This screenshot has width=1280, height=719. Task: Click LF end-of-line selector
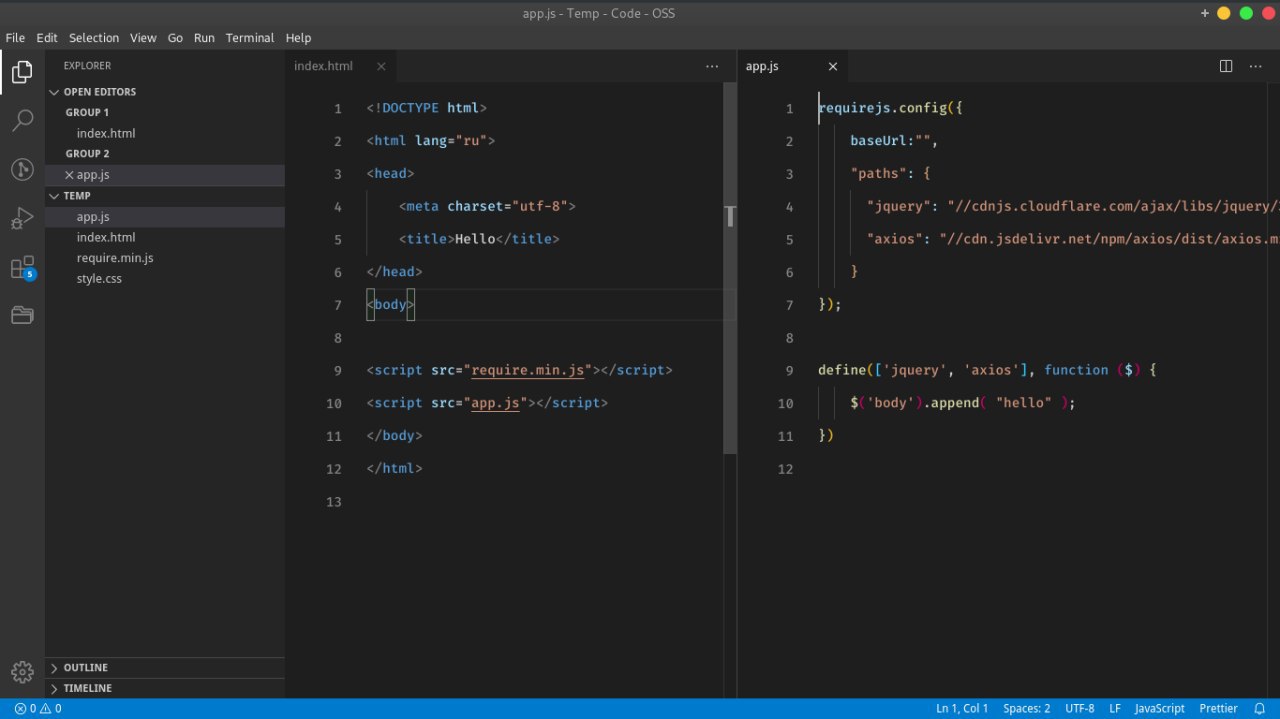tap(1115, 708)
